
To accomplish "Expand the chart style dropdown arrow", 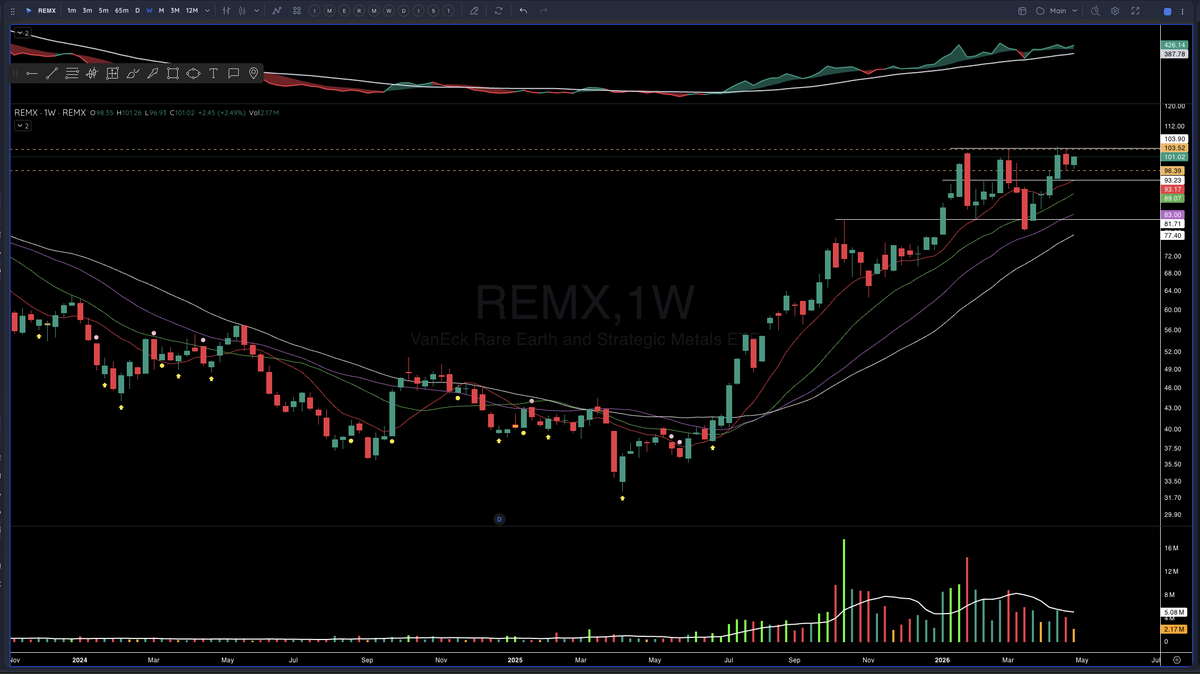I will 257,10.
